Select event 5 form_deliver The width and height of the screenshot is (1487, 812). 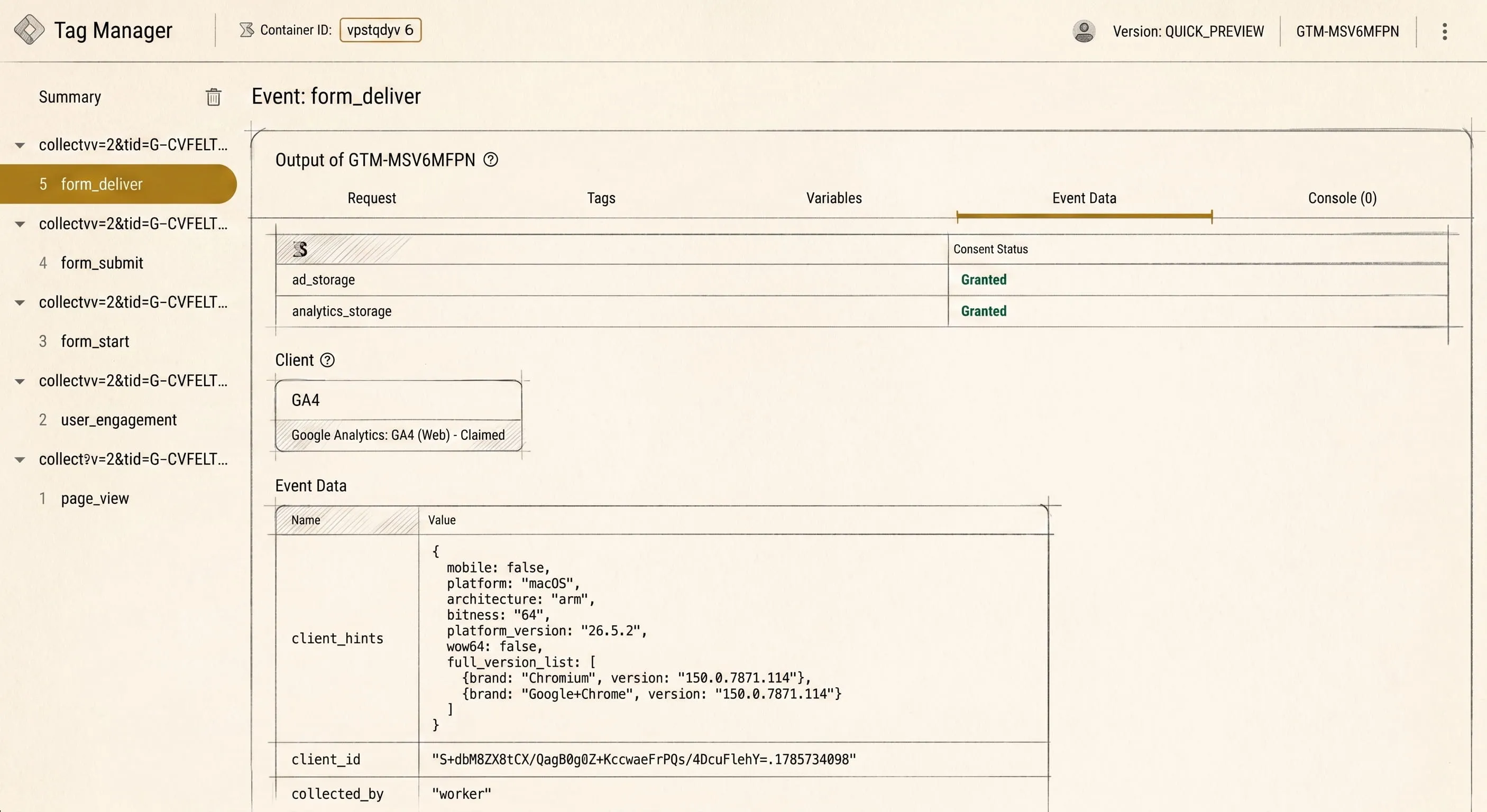118,184
